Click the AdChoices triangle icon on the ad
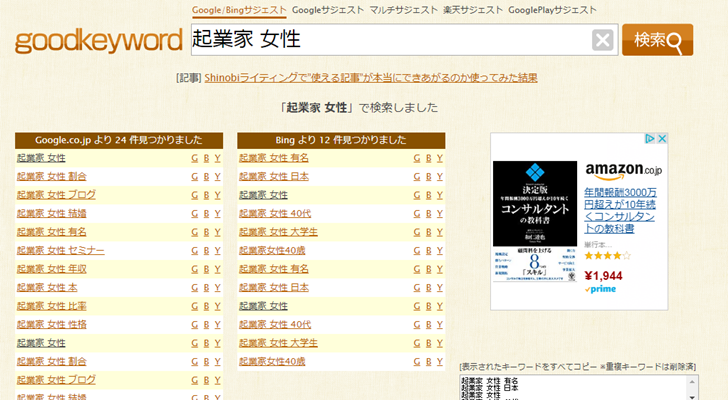The width and height of the screenshot is (728, 400). pos(650,138)
